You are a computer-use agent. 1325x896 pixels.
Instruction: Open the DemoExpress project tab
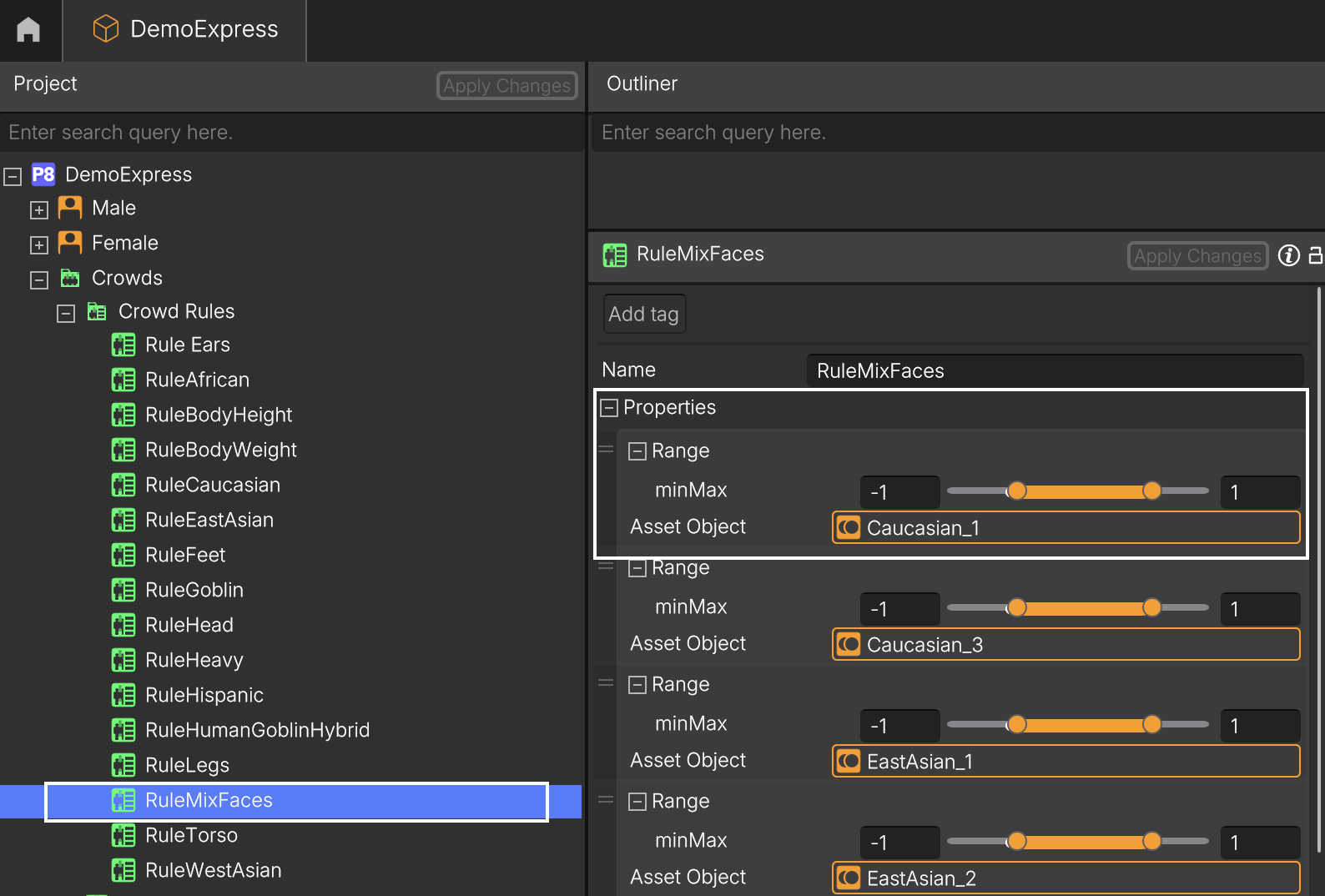tap(184, 30)
